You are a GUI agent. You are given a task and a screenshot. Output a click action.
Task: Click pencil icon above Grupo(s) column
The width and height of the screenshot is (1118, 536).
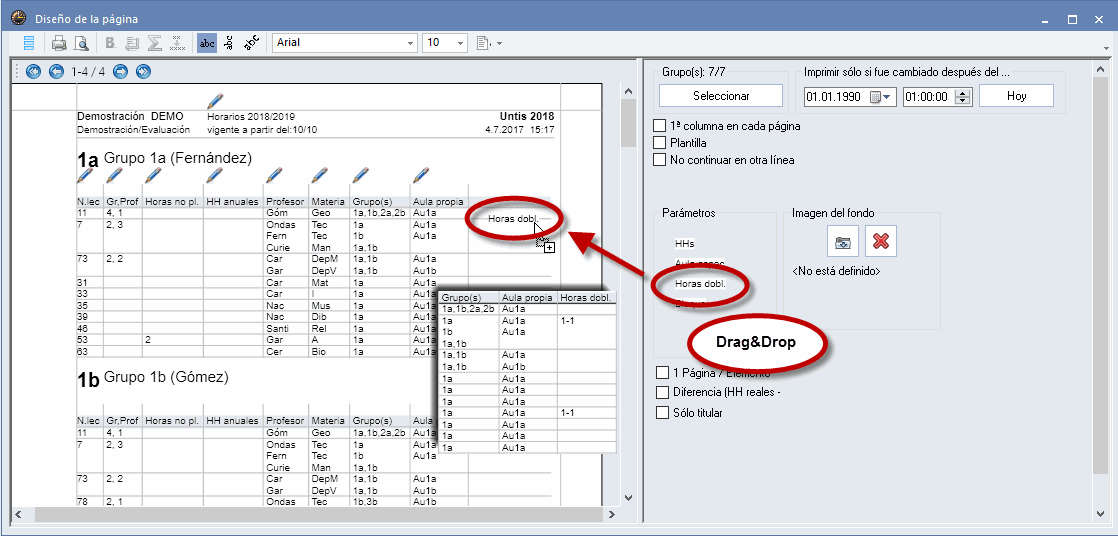click(361, 175)
